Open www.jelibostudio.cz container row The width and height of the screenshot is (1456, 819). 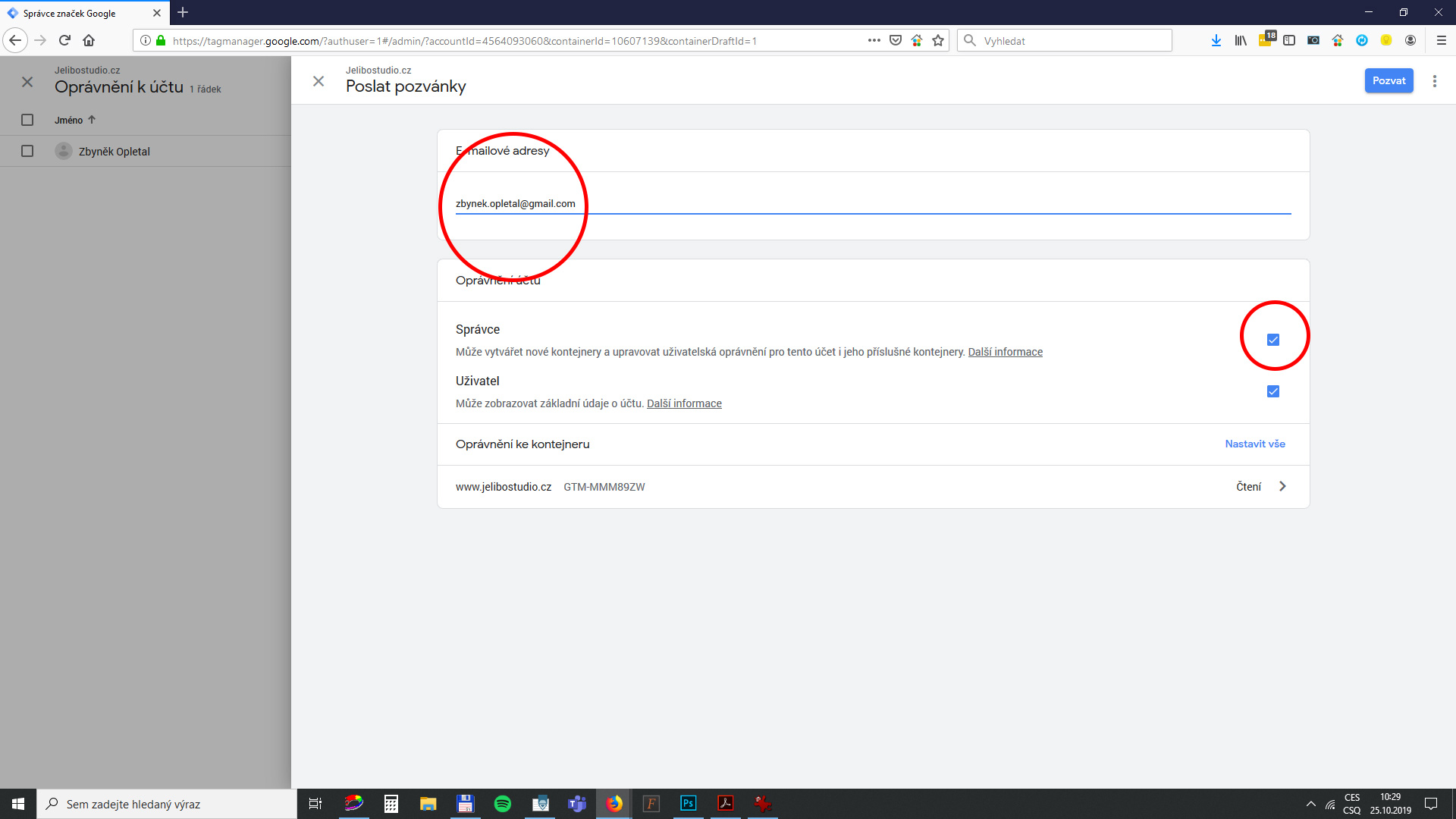tap(873, 487)
